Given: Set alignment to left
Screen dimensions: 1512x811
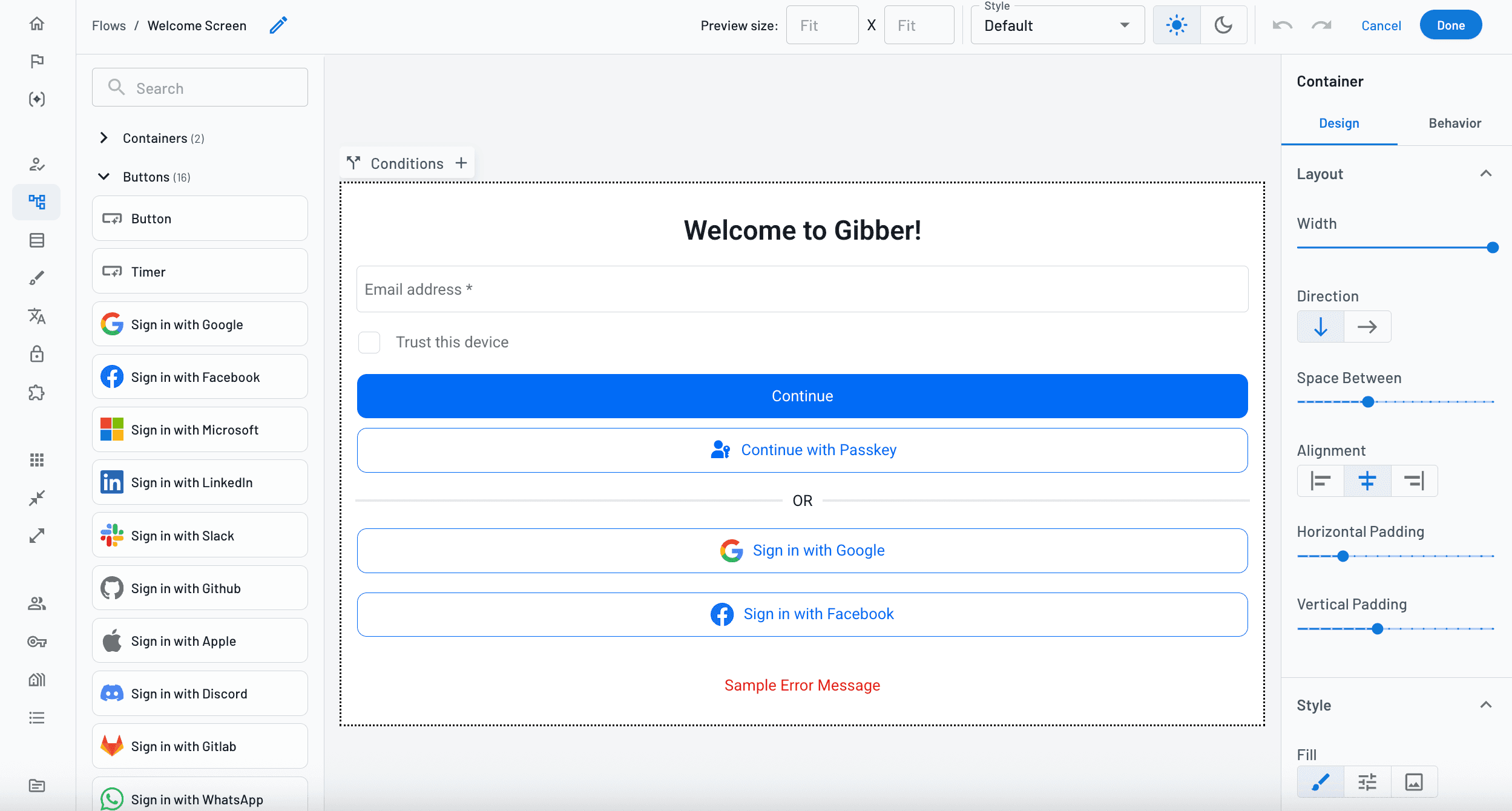Looking at the screenshot, I should (1321, 481).
